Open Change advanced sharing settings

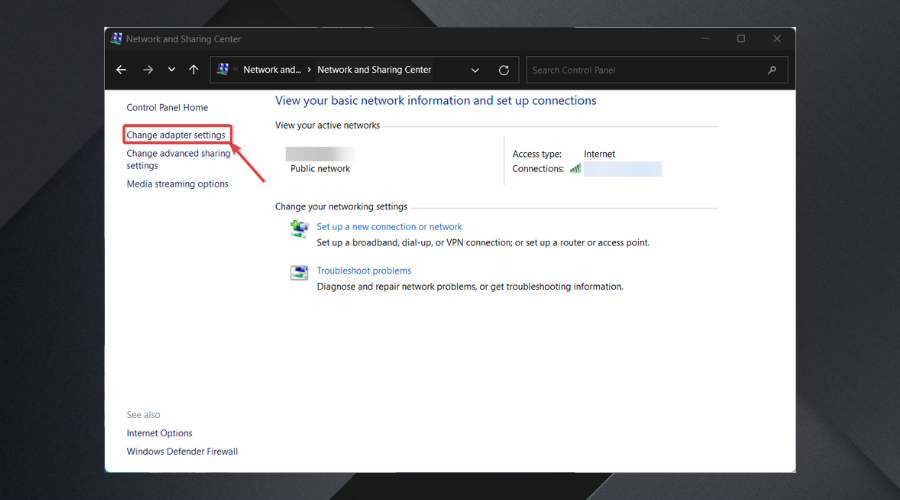point(178,154)
